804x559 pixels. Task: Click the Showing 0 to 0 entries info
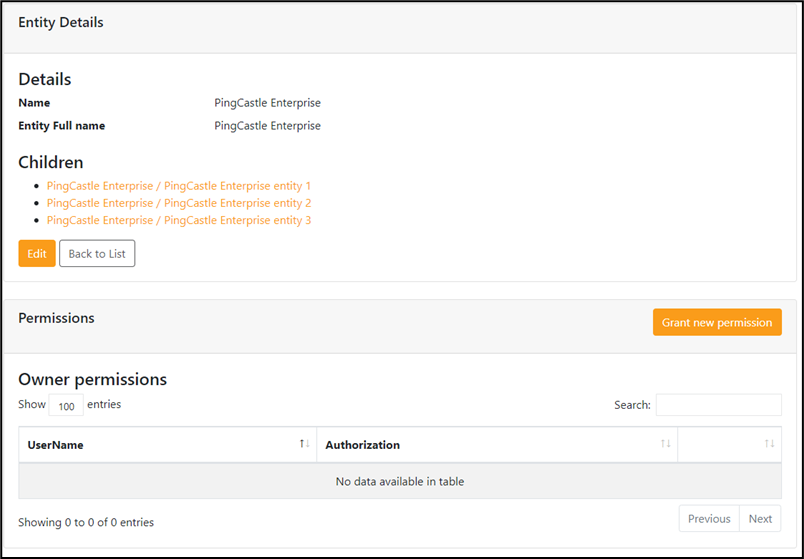click(86, 522)
